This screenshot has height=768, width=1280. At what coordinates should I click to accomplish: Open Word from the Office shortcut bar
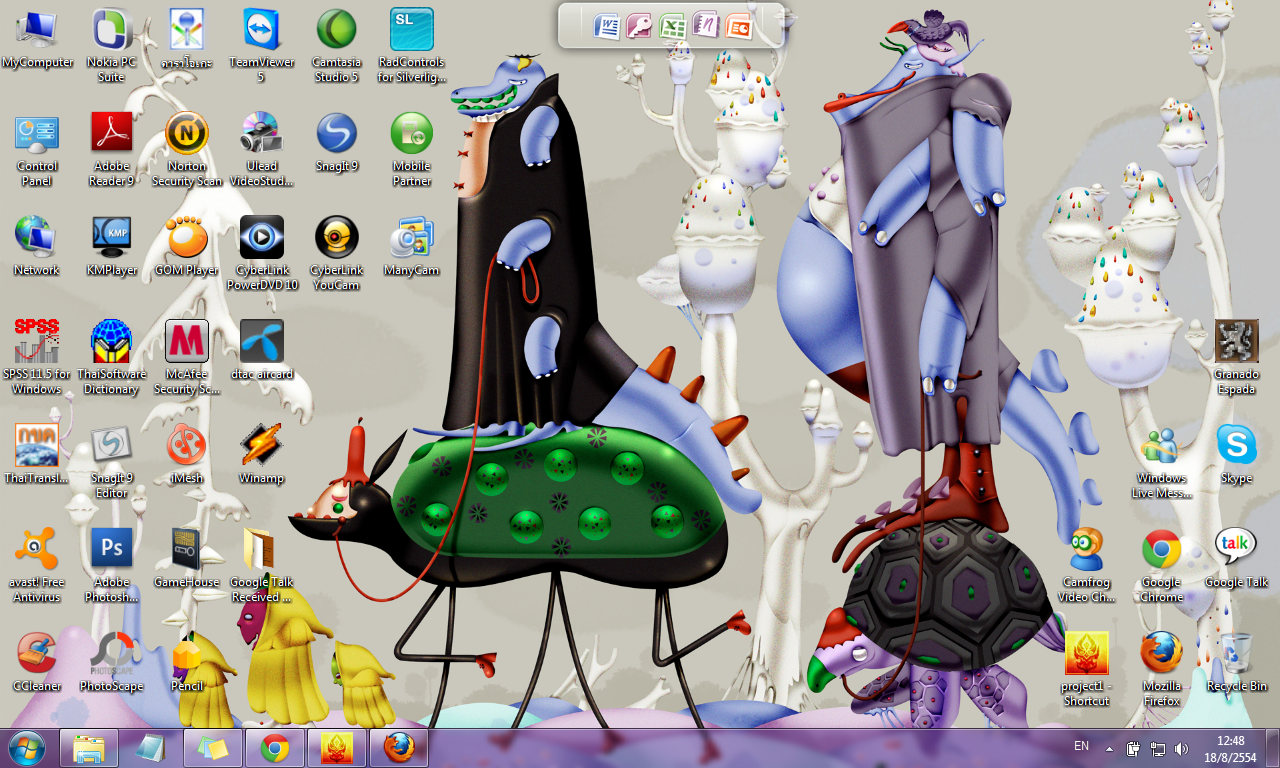point(607,26)
